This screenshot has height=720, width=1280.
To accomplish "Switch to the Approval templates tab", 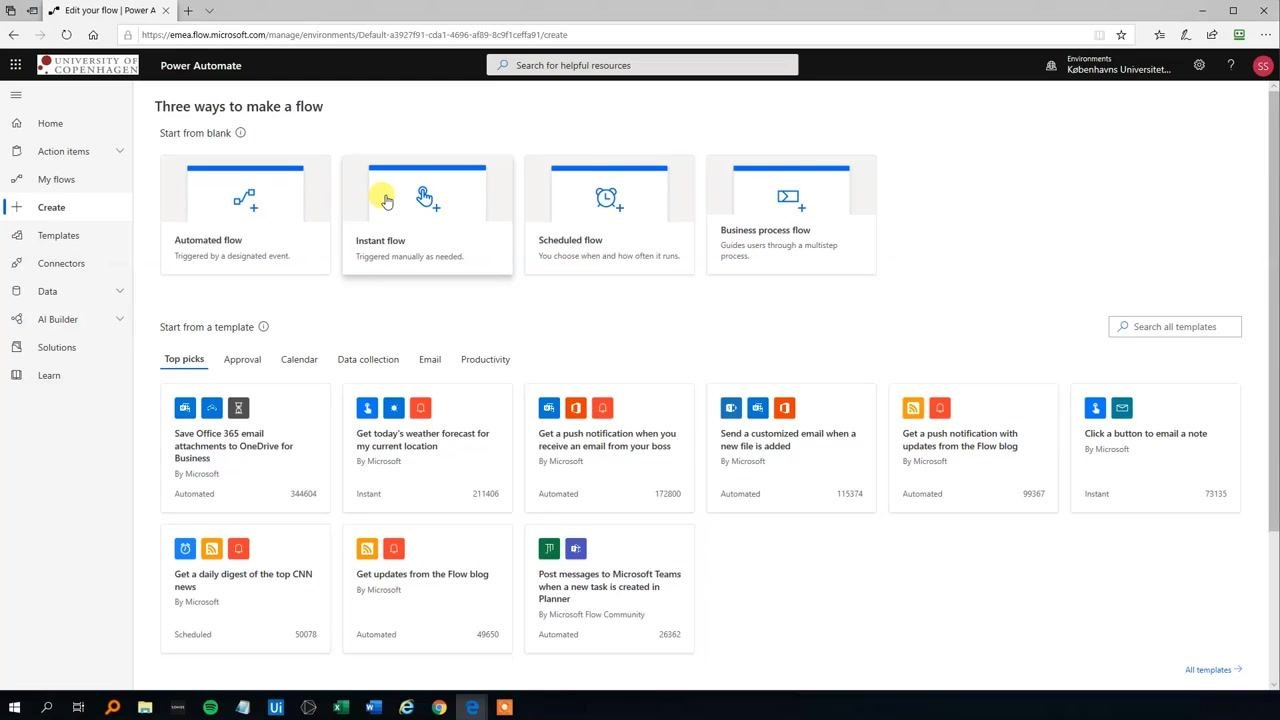I will coord(242,359).
